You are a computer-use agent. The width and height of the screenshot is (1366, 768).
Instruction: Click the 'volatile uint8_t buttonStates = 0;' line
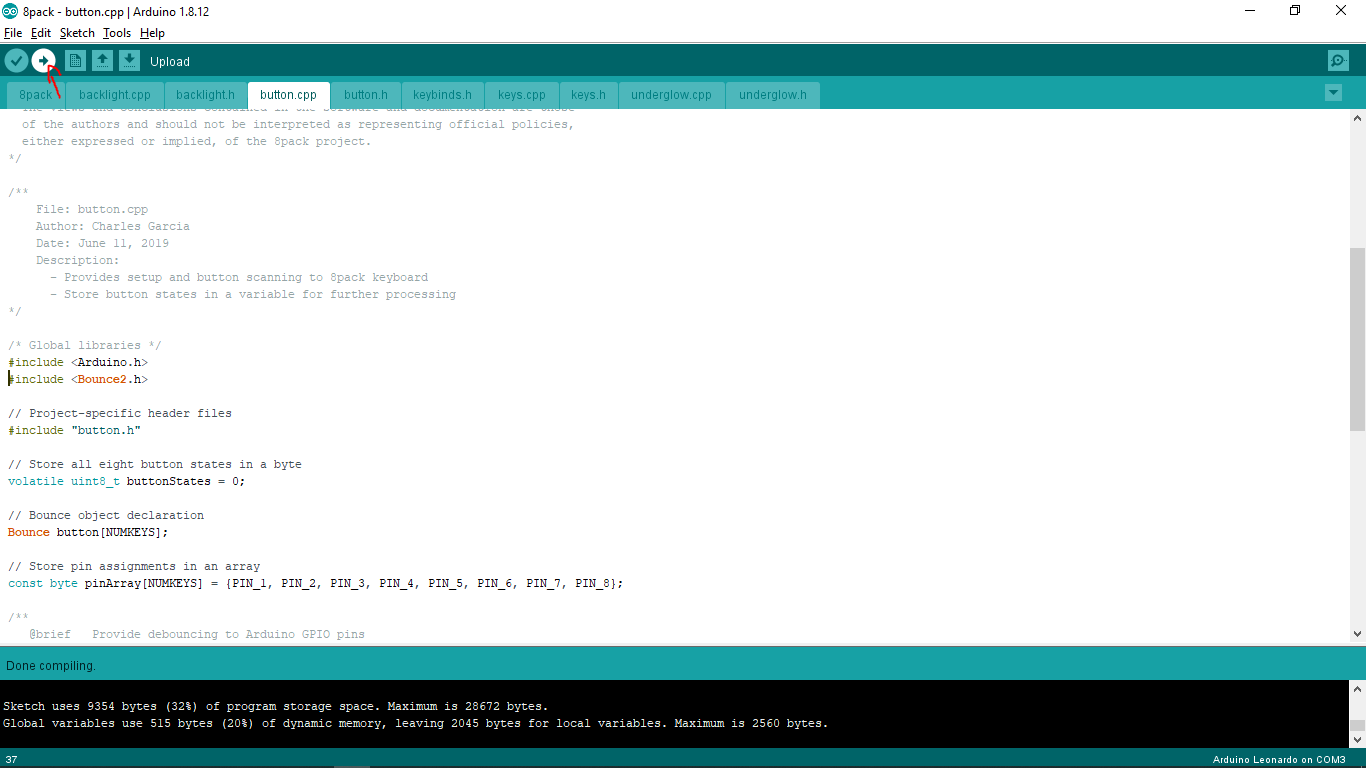[x=127, y=481]
